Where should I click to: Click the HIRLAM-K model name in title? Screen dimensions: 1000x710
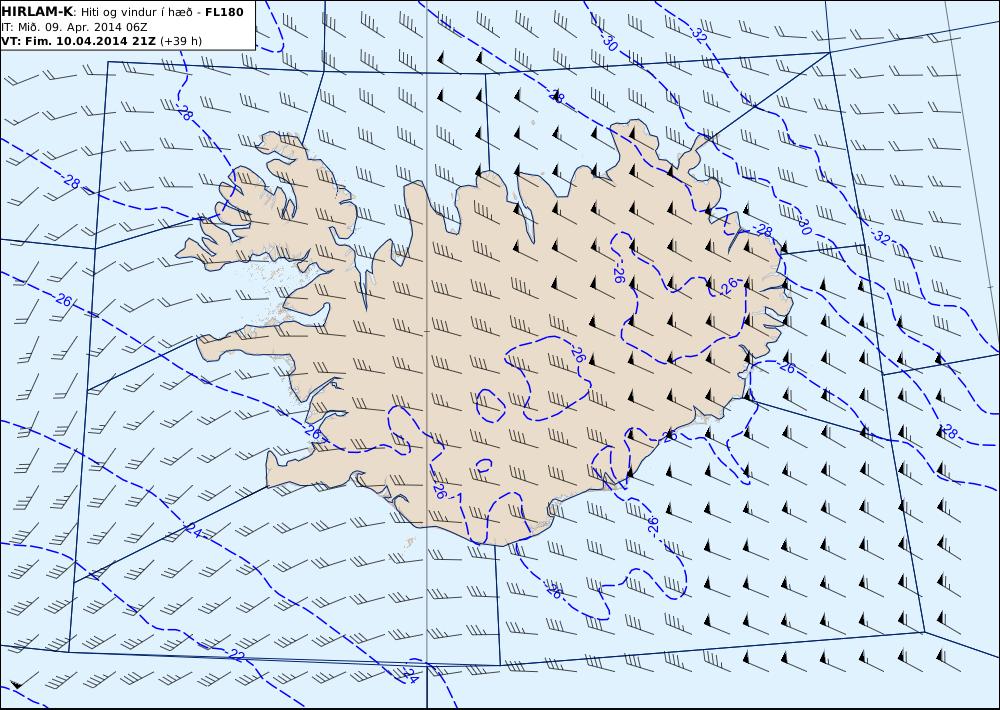point(38,12)
